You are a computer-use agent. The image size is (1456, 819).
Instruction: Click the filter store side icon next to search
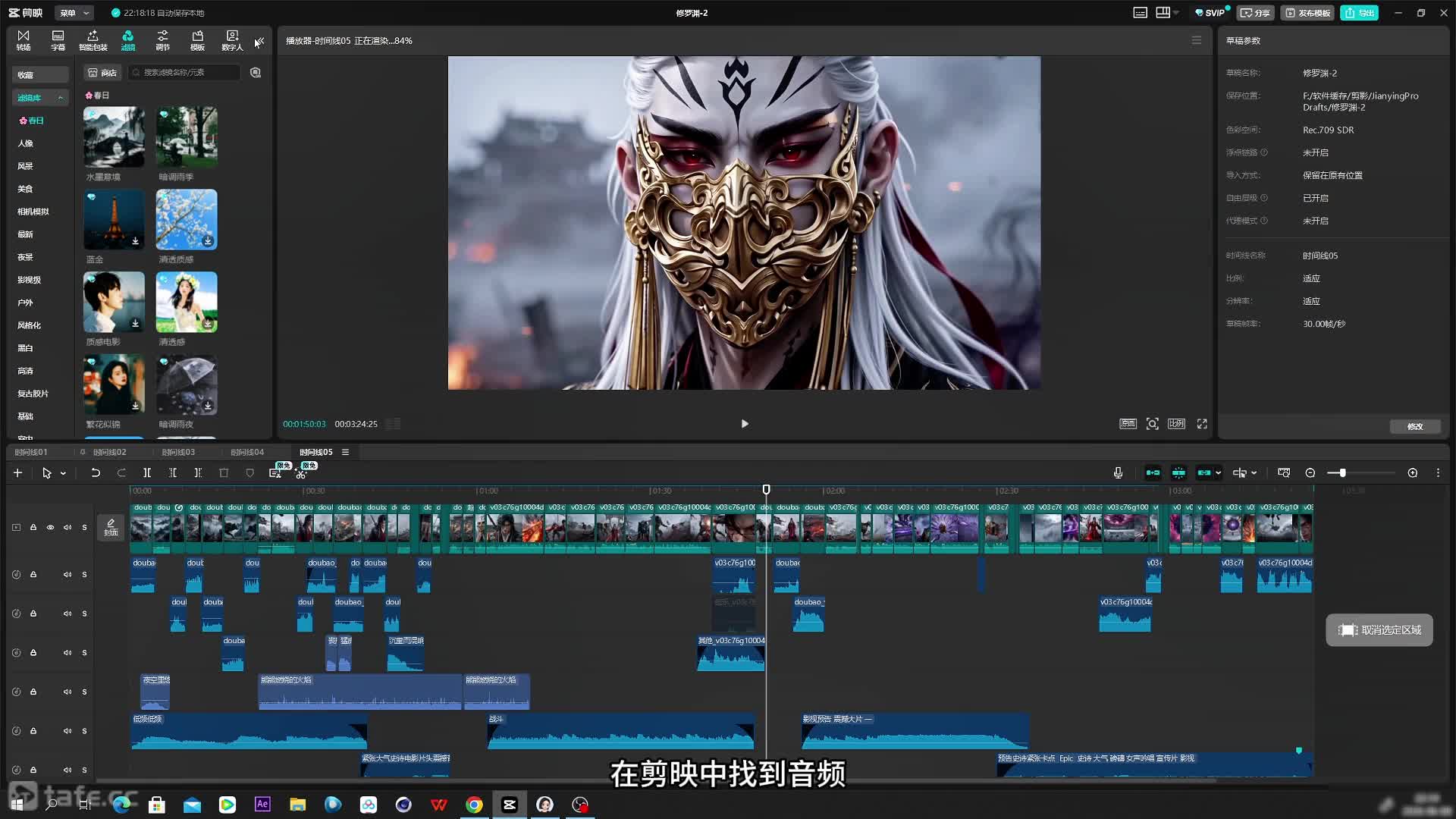coord(256,73)
